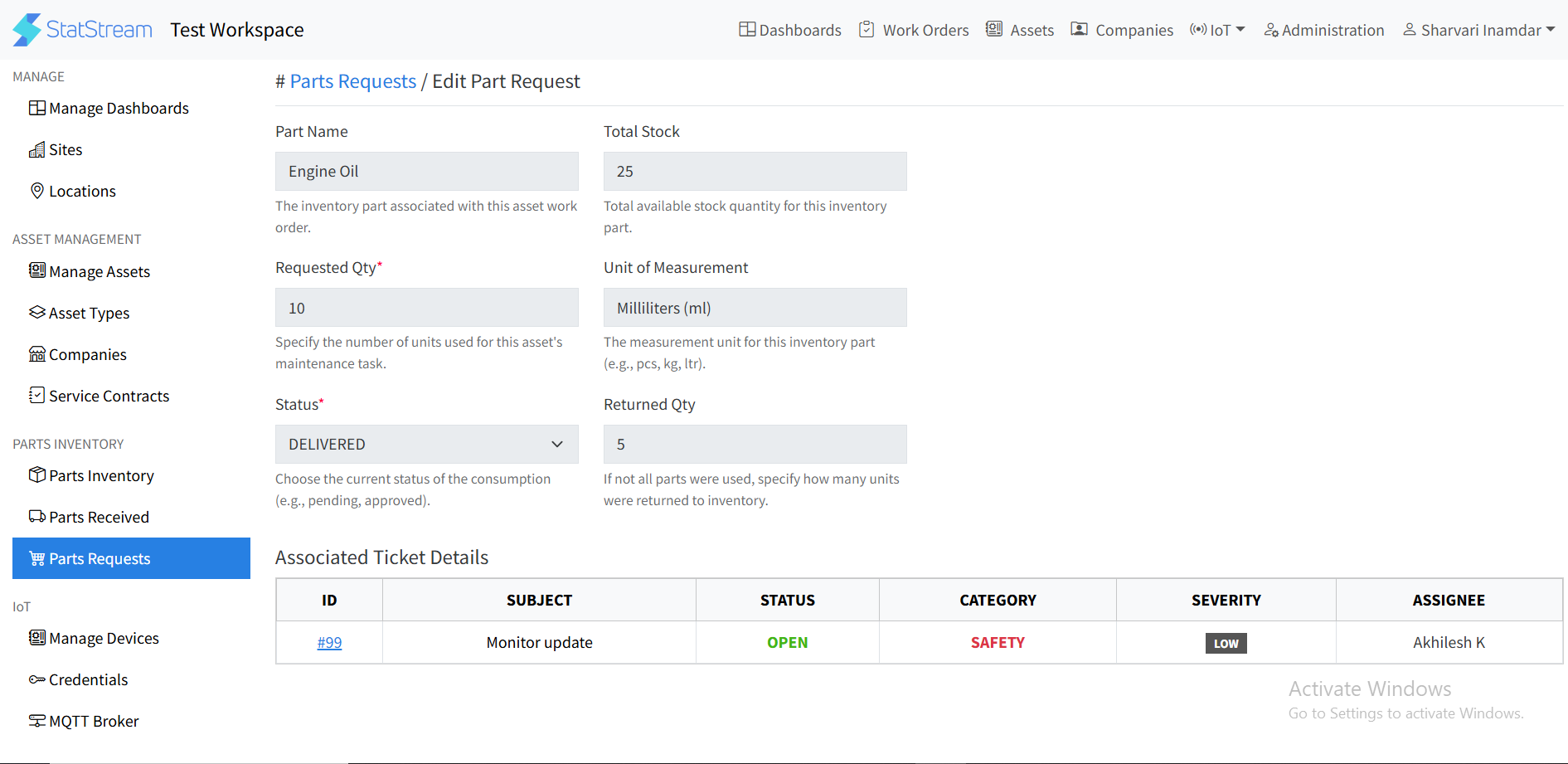Screen dimensions: 1568x764
Task: Focus the Returned Qty field
Action: pos(755,445)
